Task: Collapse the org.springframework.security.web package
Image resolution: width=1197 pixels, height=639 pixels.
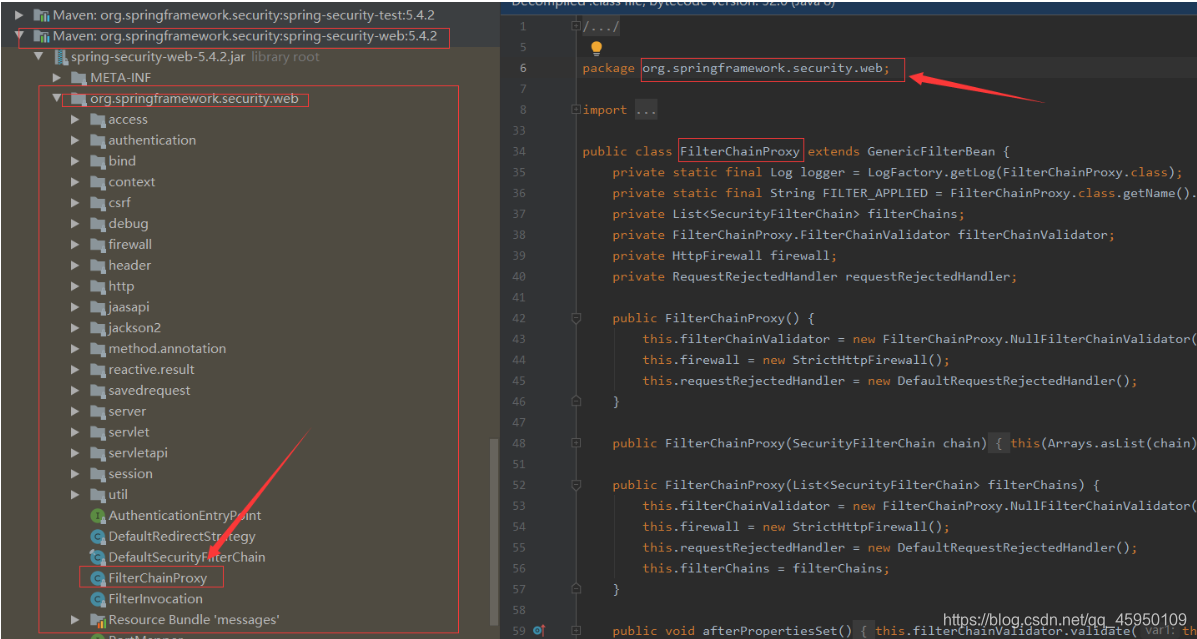Action: [56, 98]
